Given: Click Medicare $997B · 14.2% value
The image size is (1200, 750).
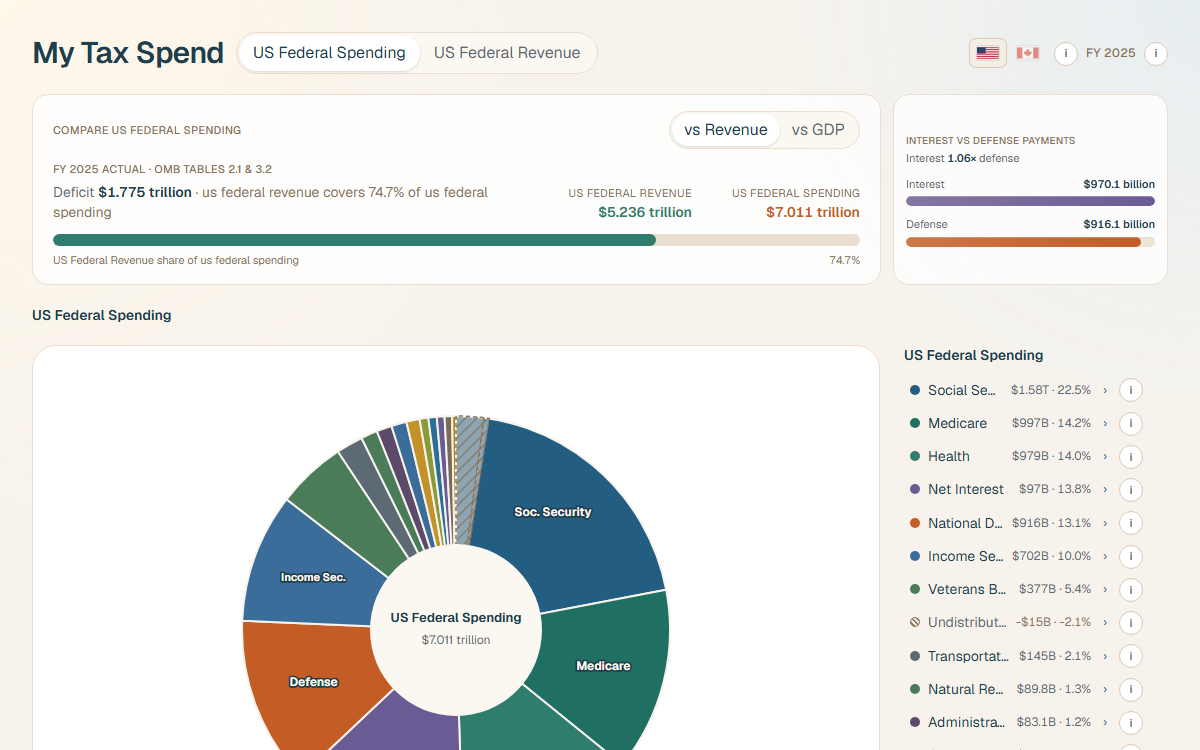Looking at the screenshot, I should (x=1051, y=423).
